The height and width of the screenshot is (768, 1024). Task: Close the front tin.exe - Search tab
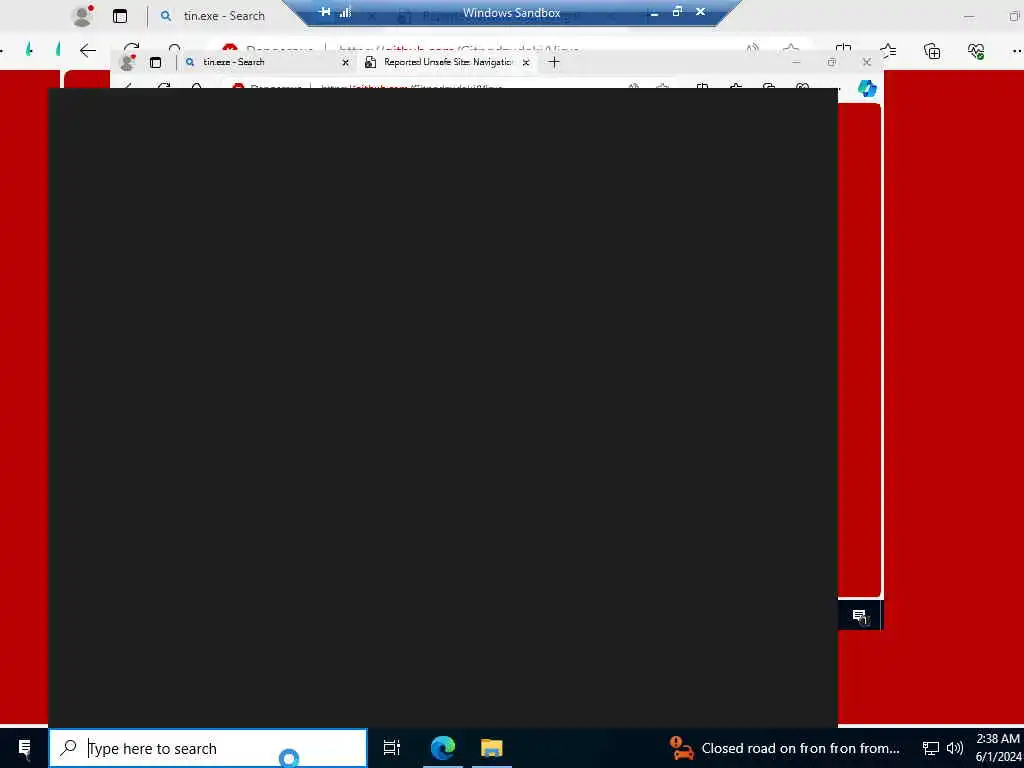click(x=345, y=63)
